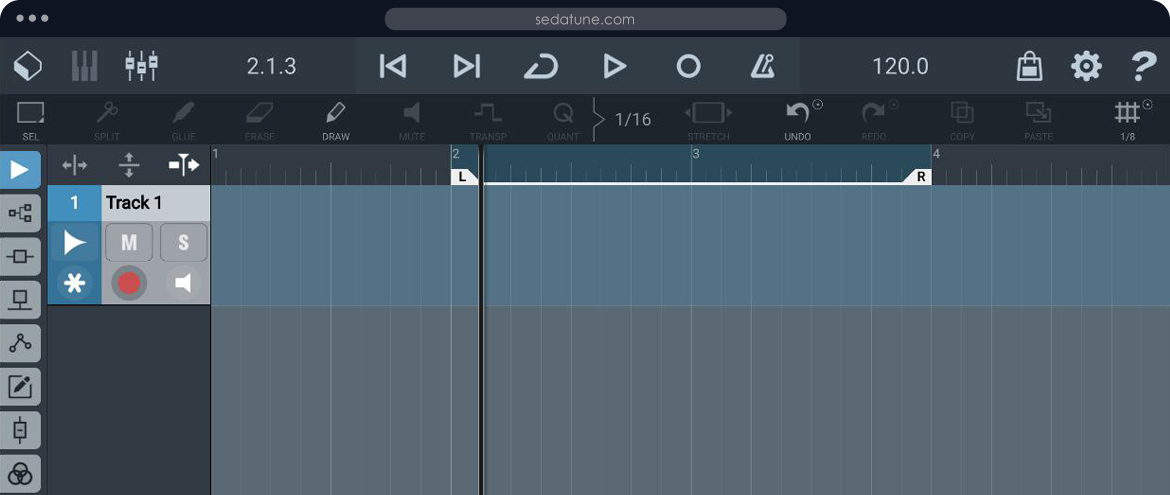1170x495 pixels.
Task: Expand track height with vertical arrows
Action: 129,165
